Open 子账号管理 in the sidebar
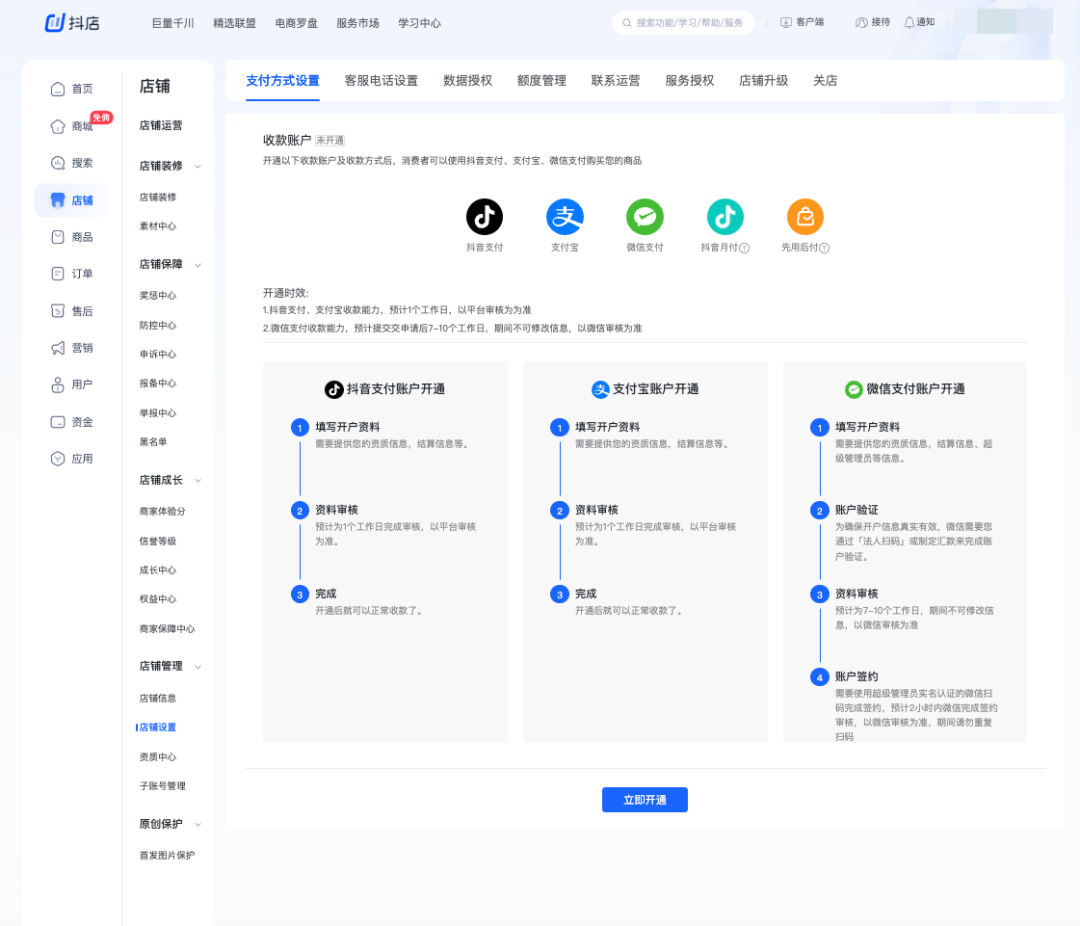 click(166, 785)
